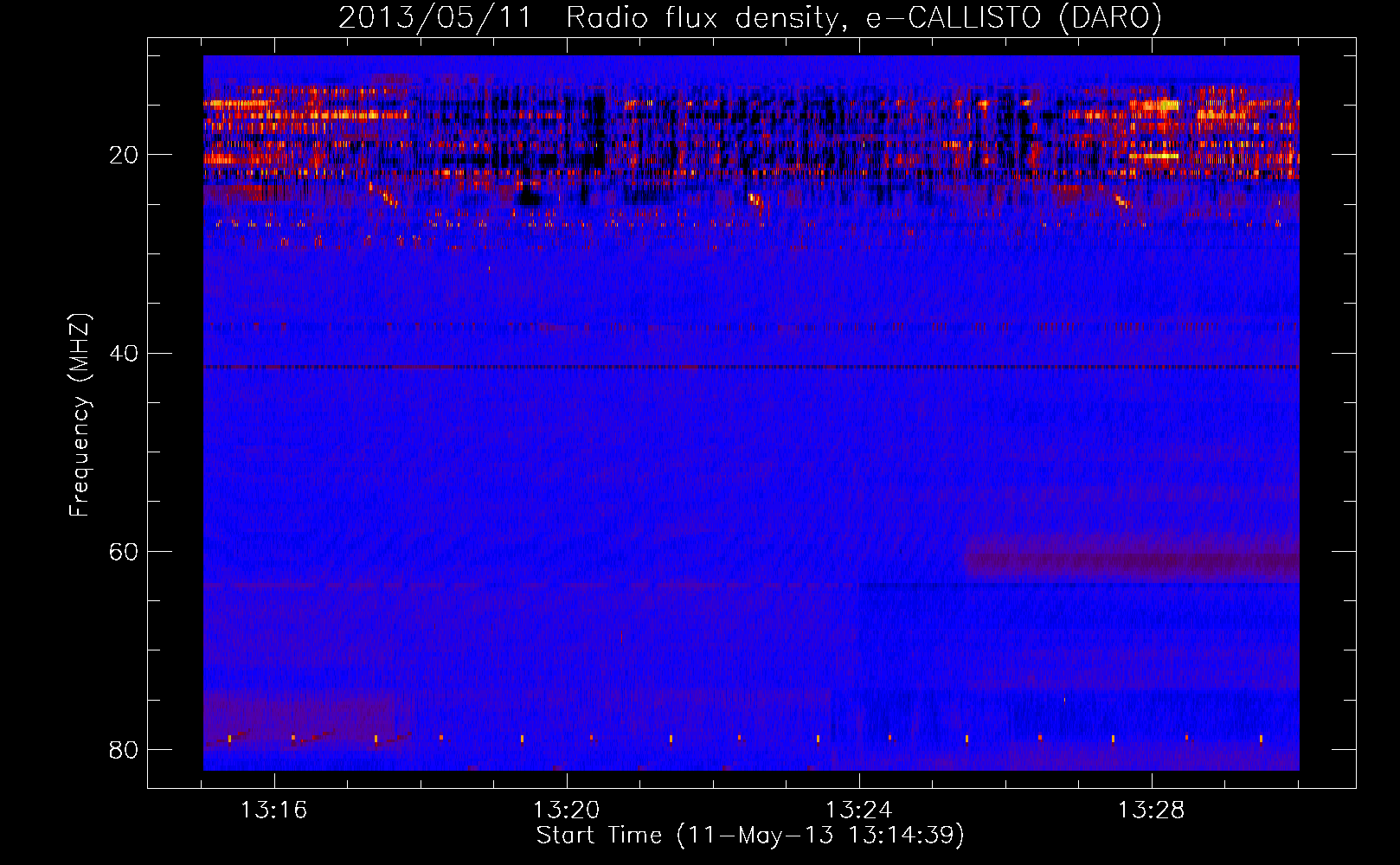Click the 'Start Time (11-May-13 13:14:39)' axis label
Image resolution: width=1400 pixels, height=865 pixels.
(750, 836)
